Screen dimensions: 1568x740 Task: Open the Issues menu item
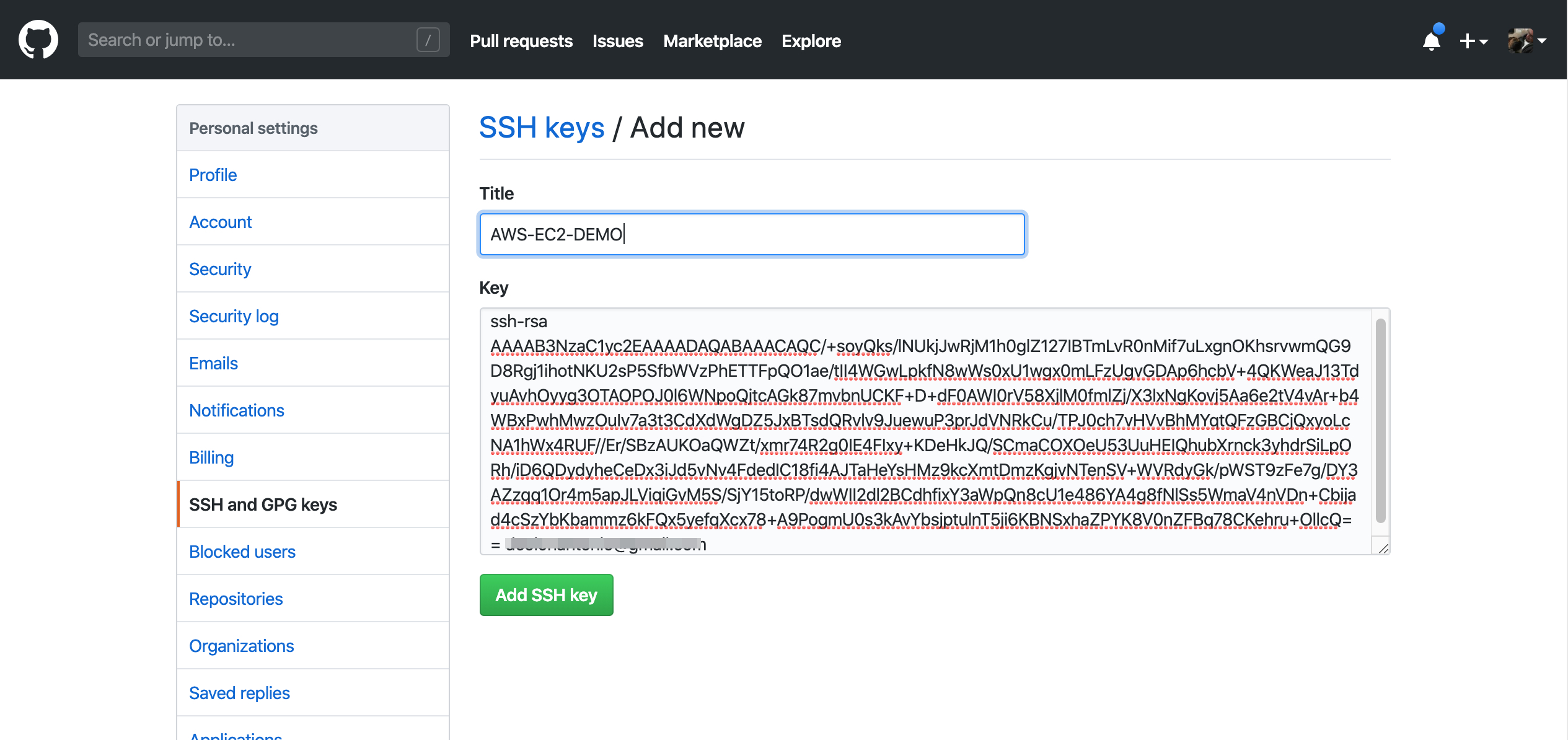617,41
